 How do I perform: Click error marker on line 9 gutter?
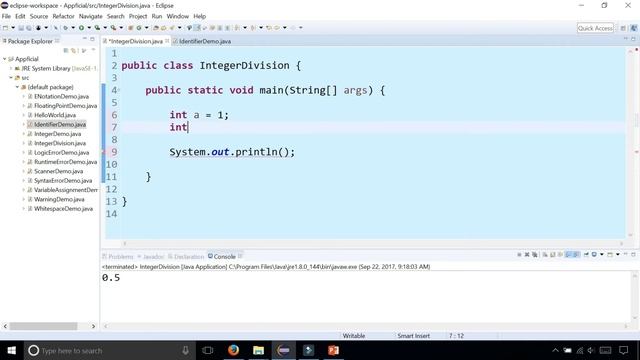[103, 152]
